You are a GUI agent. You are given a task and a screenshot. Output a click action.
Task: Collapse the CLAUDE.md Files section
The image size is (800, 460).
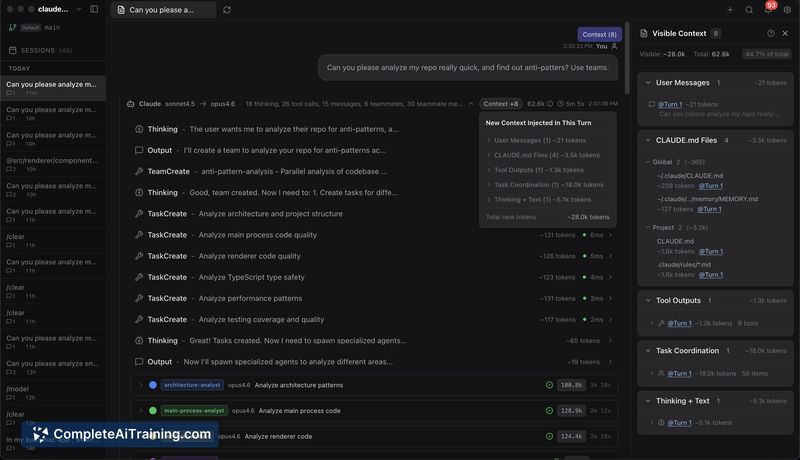tap(648, 140)
